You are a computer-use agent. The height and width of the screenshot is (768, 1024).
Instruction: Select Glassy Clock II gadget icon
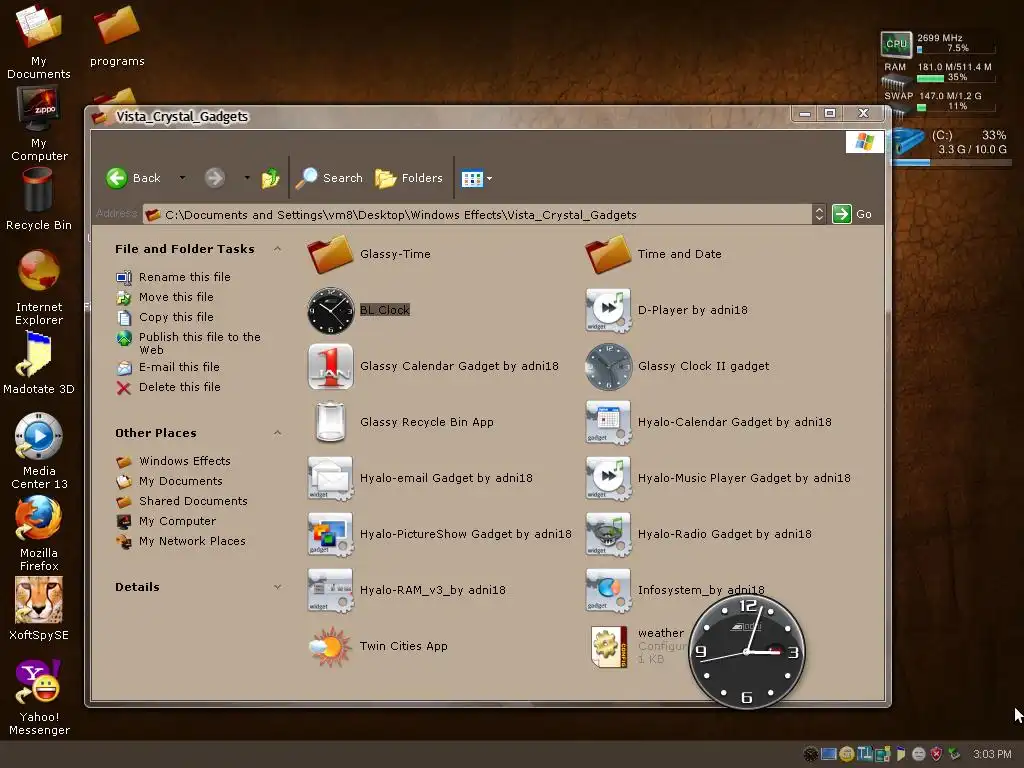[608, 366]
